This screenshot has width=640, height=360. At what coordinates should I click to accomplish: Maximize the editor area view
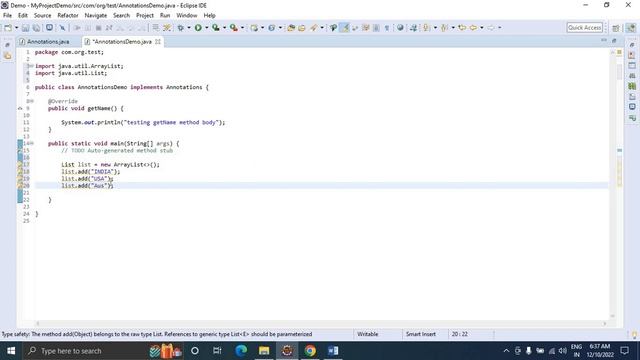(614, 40)
